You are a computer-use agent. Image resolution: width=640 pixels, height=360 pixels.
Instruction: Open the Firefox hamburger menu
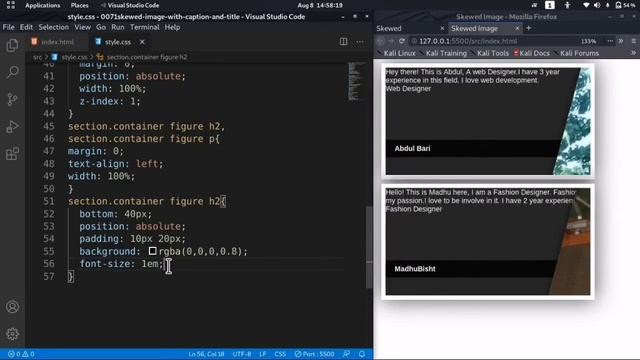(633, 41)
